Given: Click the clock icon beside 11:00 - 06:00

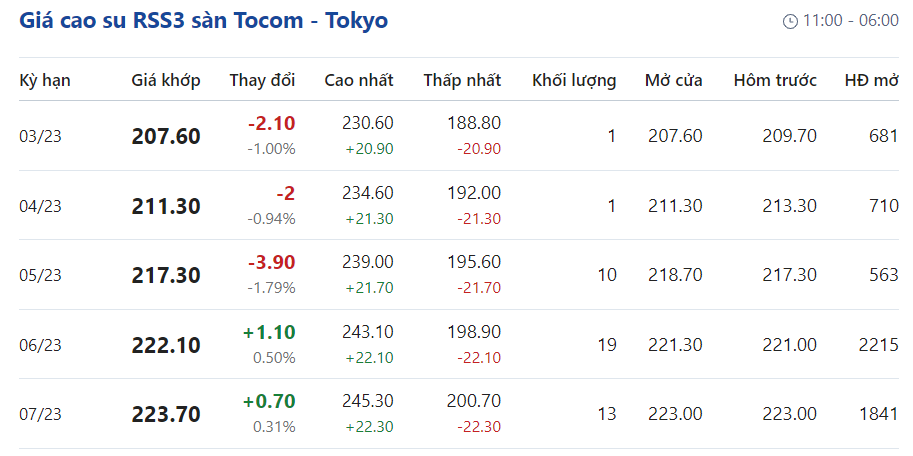Looking at the screenshot, I should coord(790,21).
